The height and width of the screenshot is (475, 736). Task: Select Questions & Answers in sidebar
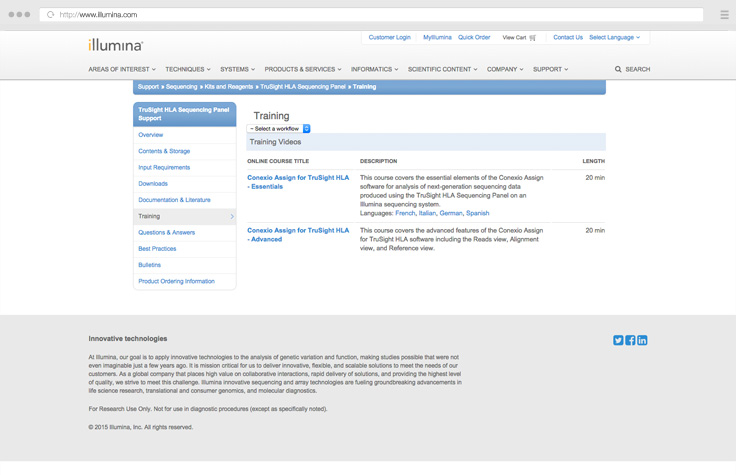tap(166, 233)
